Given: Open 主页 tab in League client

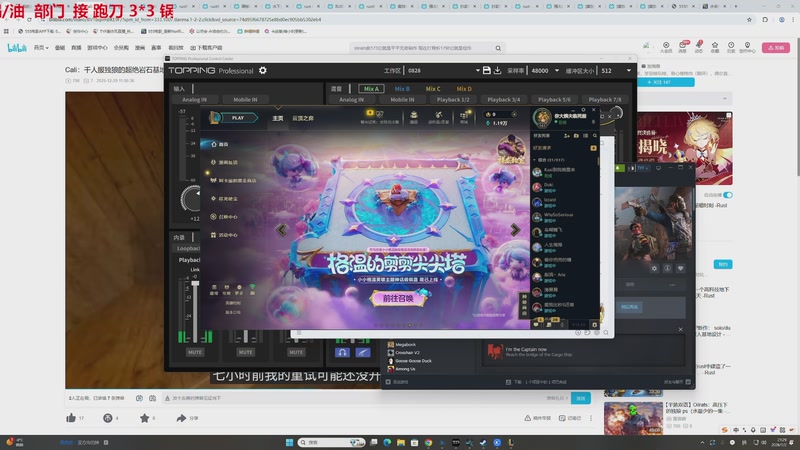Looking at the screenshot, I should click(278, 118).
